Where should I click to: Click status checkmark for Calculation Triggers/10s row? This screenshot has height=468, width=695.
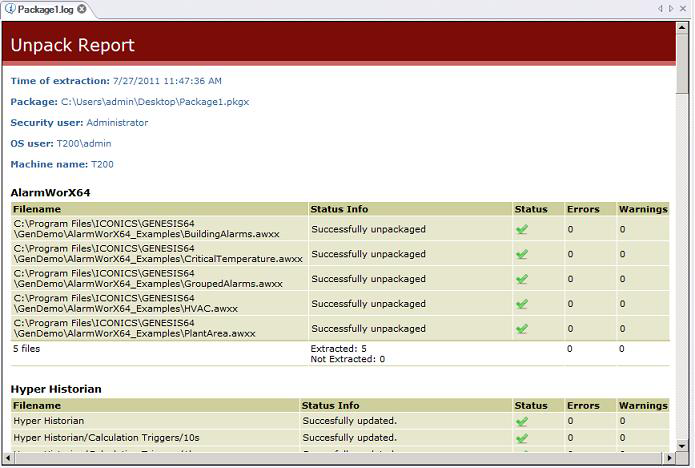tap(522, 438)
